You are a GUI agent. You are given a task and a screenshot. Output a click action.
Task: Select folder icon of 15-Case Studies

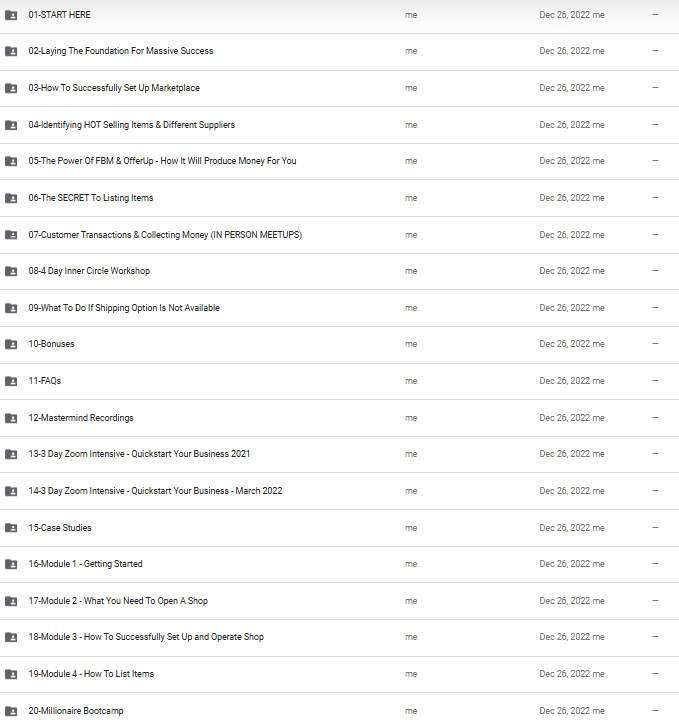11,528
